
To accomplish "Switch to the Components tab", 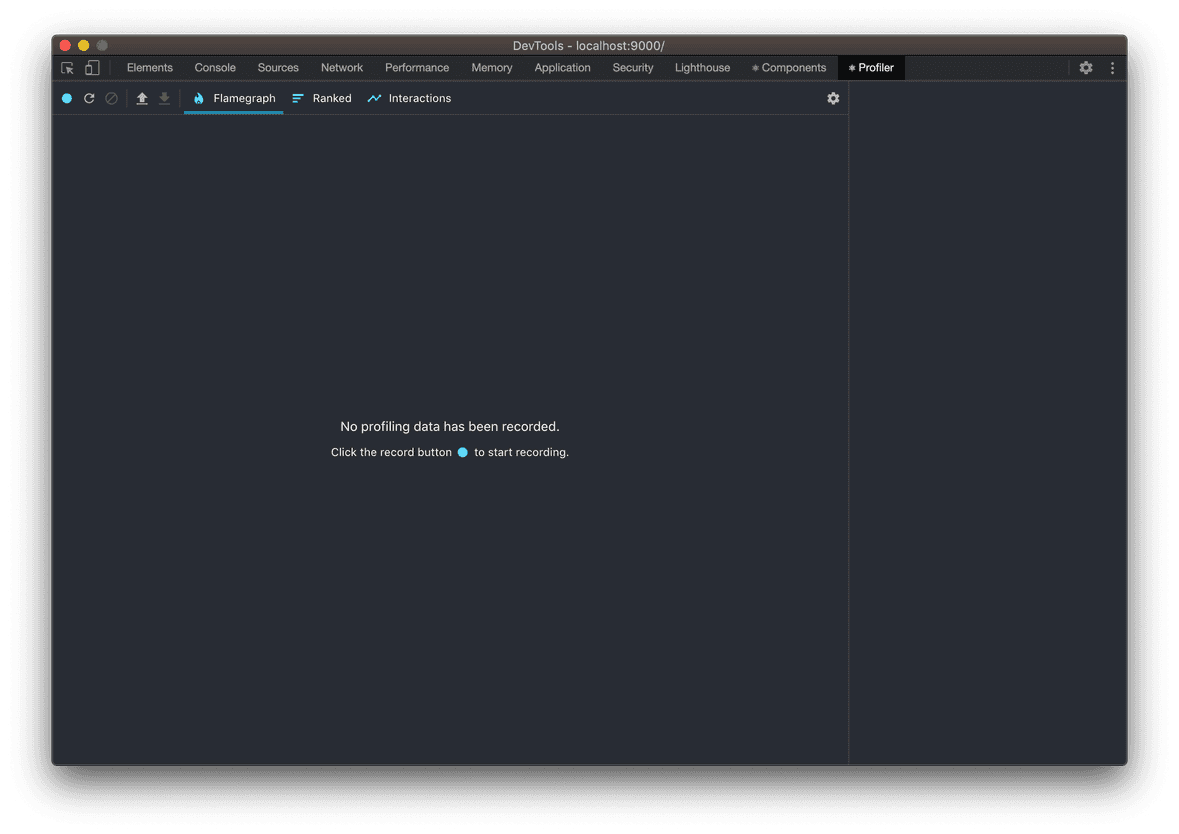I will click(789, 67).
